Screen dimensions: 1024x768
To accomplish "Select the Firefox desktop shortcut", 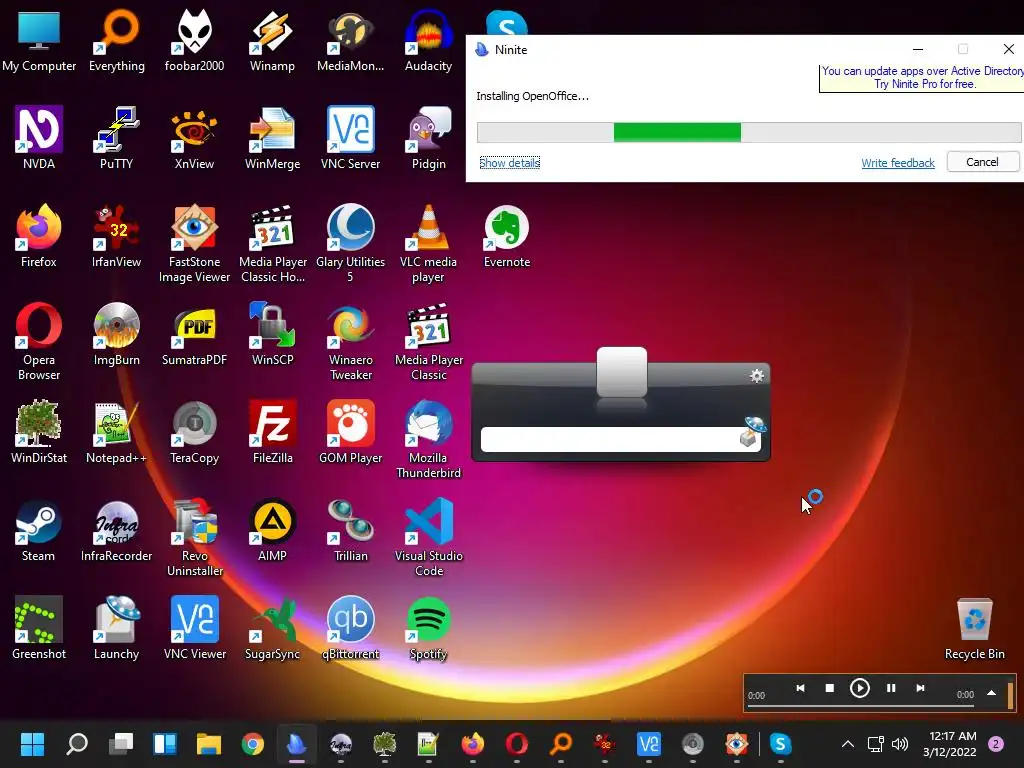I will point(39,236).
